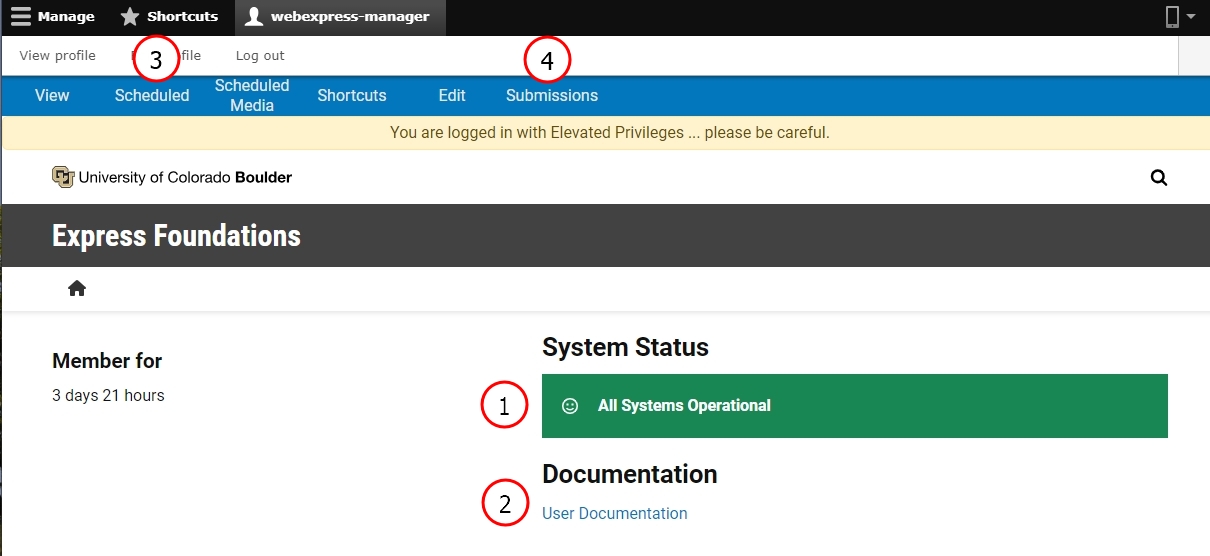
Task: Open the webexpress-manager user menu
Action: click(340, 17)
